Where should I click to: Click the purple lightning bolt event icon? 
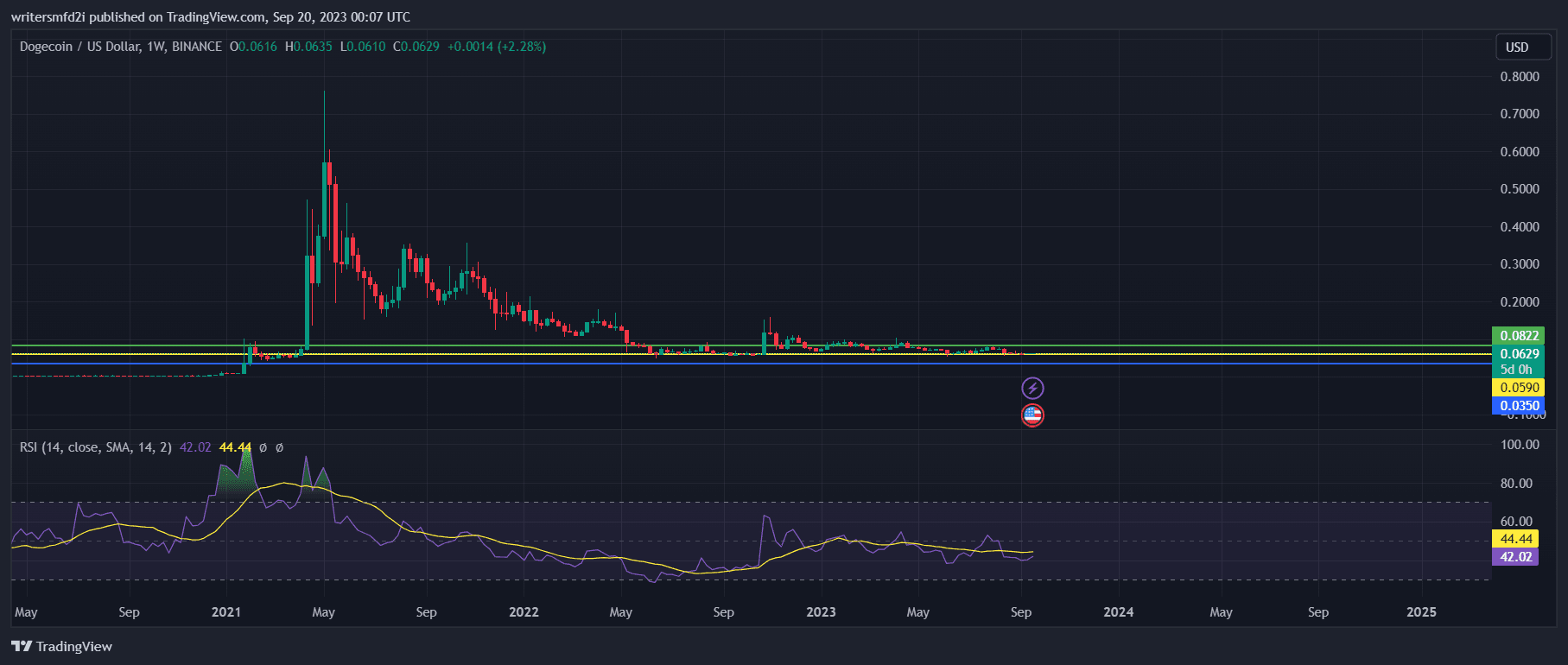tap(1032, 389)
